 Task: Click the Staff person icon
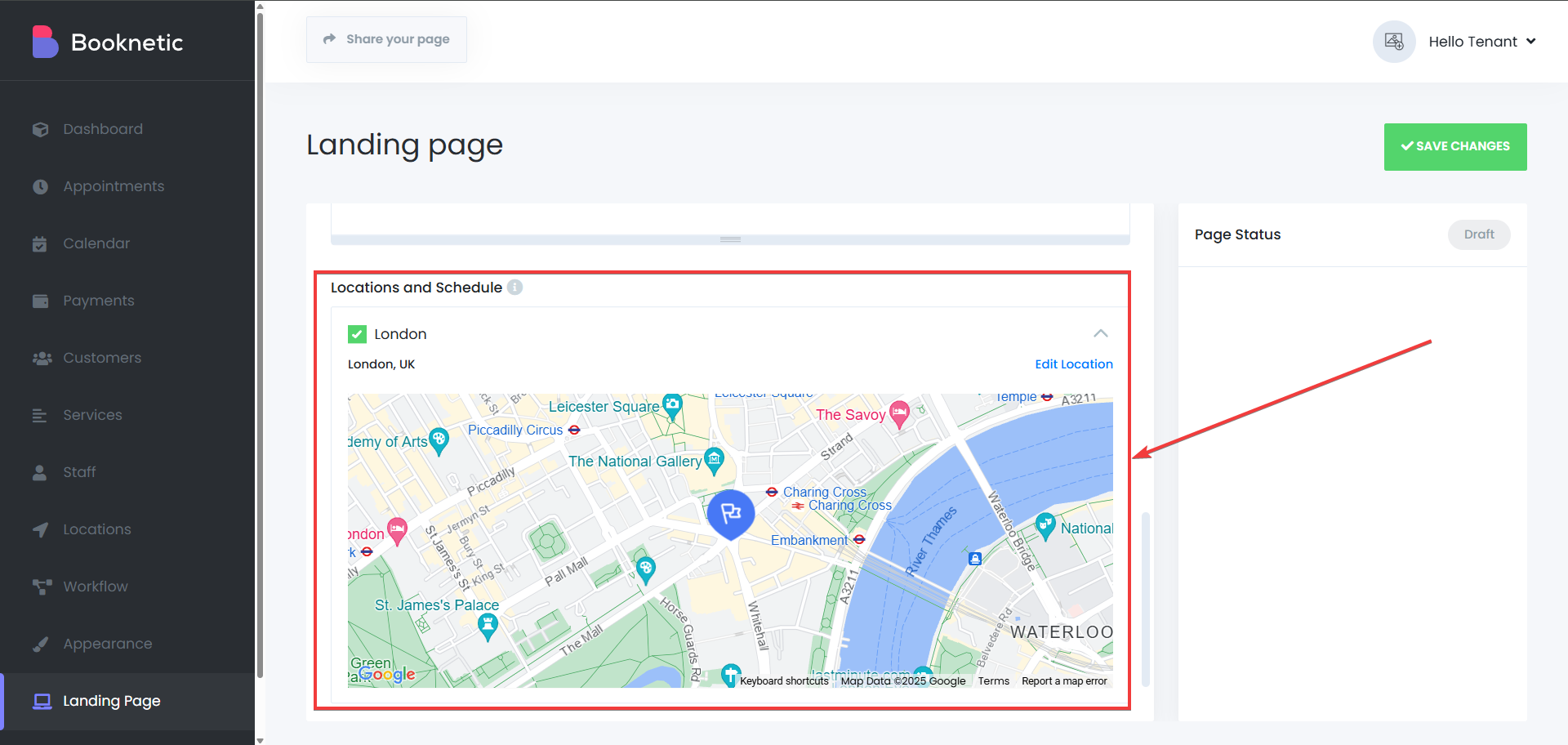pos(39,472)
